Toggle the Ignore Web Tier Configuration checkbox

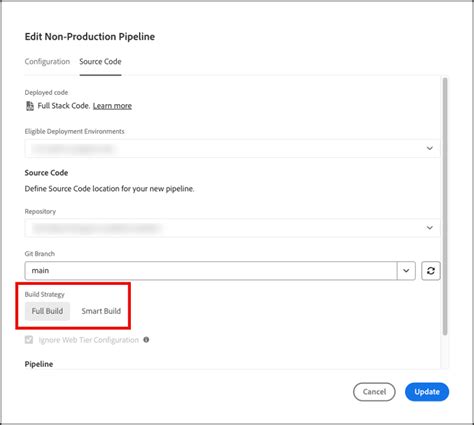click(29, 340)
